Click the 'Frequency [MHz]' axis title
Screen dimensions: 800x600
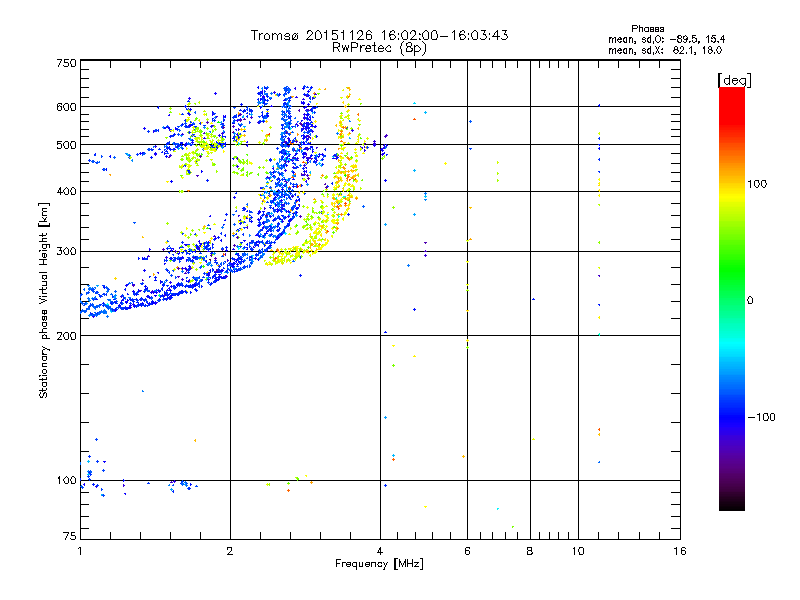[x=379, y=564]
